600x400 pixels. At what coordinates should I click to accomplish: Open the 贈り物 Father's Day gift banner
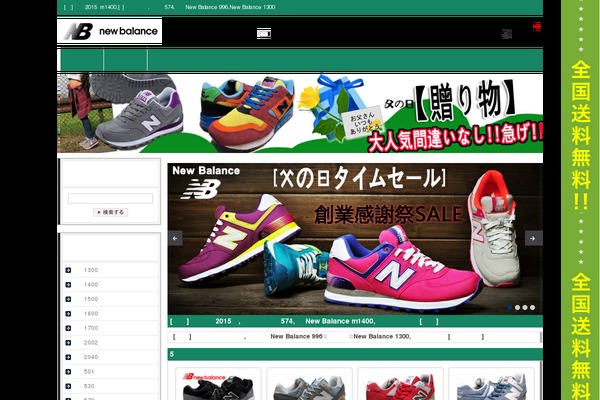tap(300, 113)
